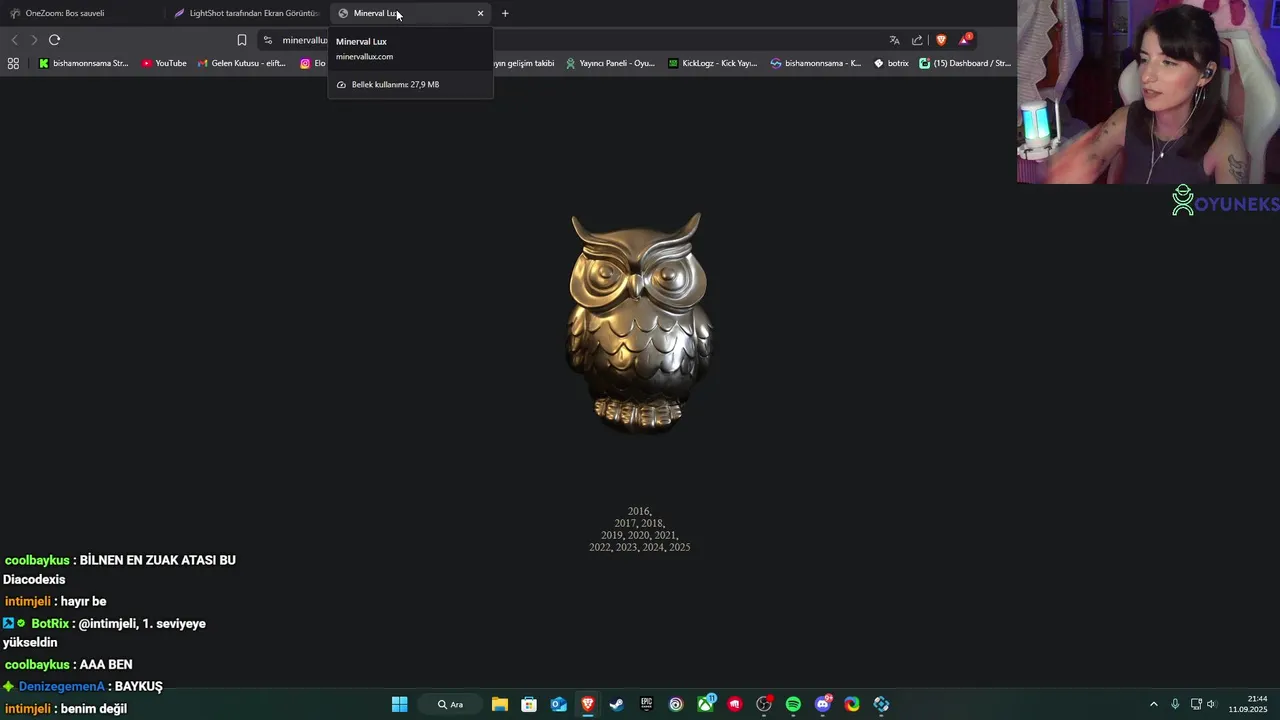Click the year 2018 link
Screen dimensions: 1280x720
(651, 523)
